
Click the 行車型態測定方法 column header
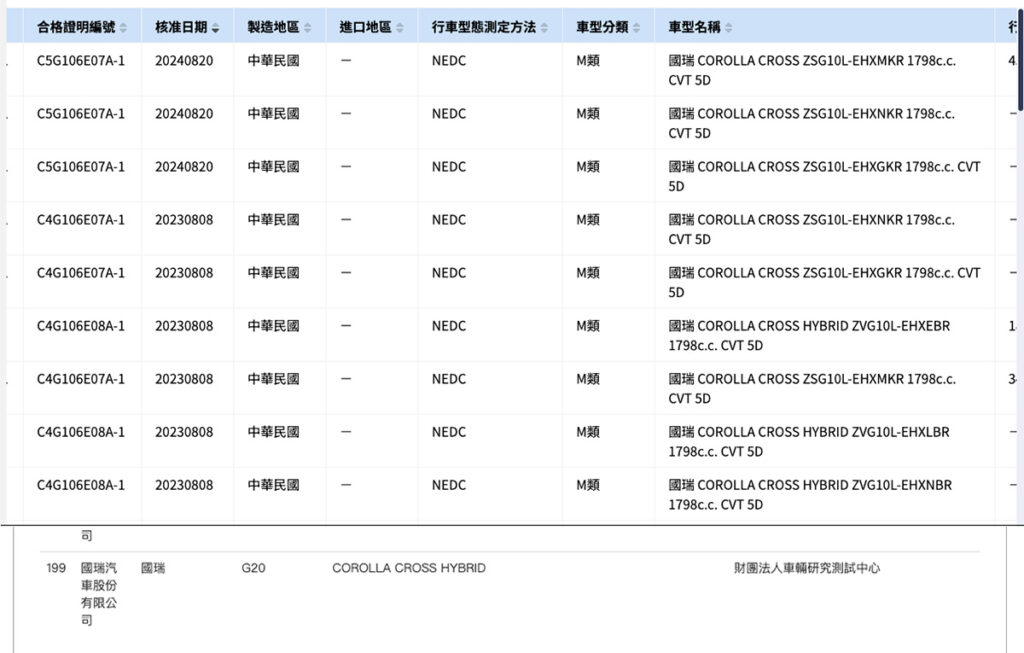tap(490, 27)
